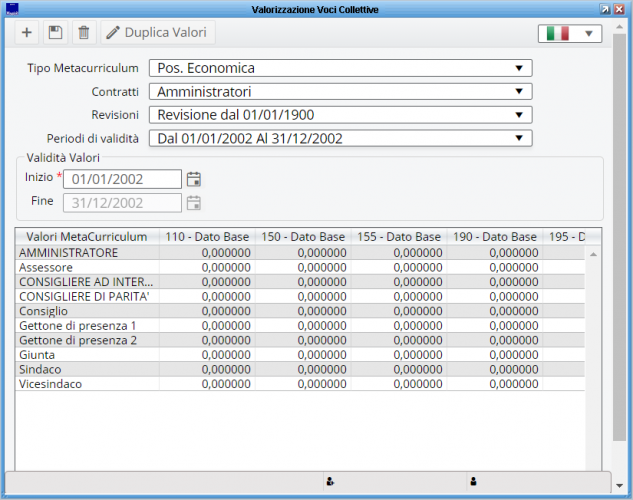633x500 pixels.
Task: Click the application icon in title bar
Action: [x=11, y=9]
